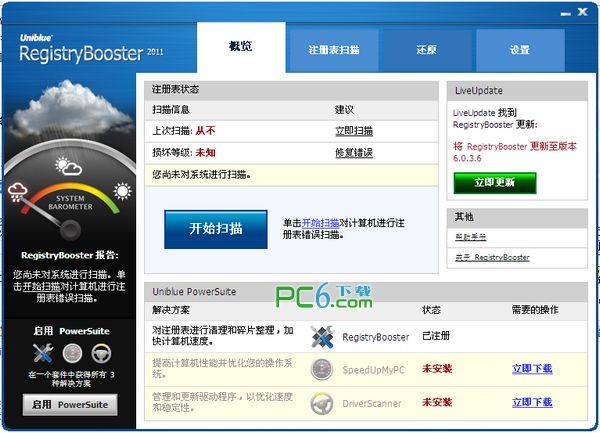This screenshot has height=433, width=600.
Task: Download DriverScanner via 立即下载 link
Action: pyautogui.click(x=532, y=402)
